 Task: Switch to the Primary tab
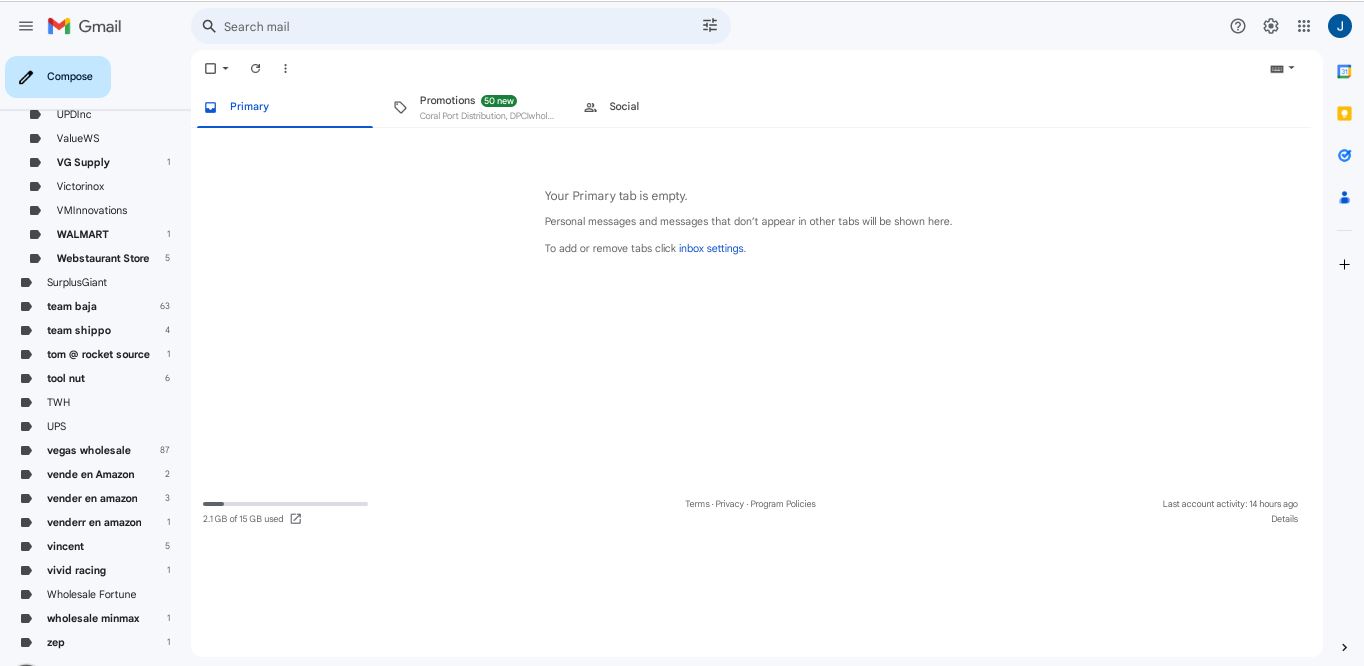pyautogui.click(x=285, y=107)
